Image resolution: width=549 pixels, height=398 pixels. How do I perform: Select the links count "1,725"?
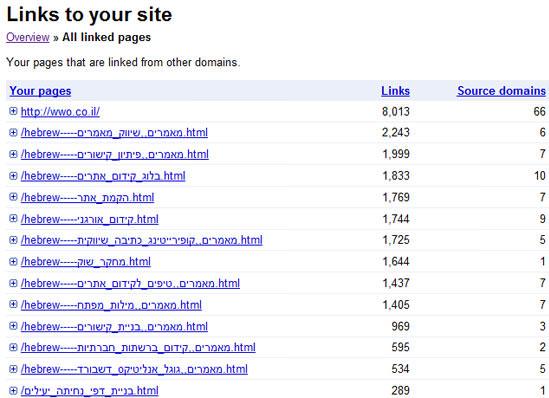(x=396, y=240)
